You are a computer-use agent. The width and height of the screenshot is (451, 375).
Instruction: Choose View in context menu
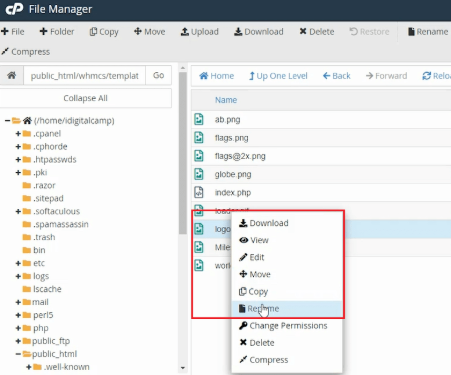click(x=287, y=240)
